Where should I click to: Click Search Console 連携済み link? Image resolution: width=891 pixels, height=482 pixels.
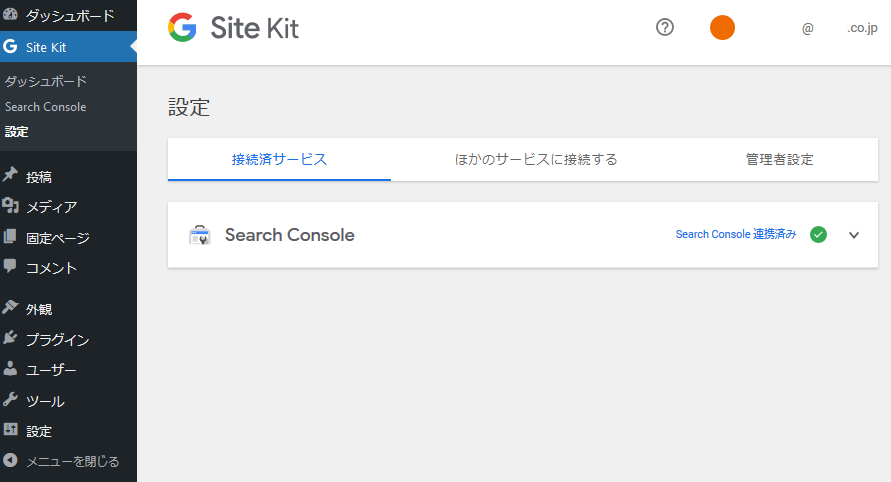(736, 235)
